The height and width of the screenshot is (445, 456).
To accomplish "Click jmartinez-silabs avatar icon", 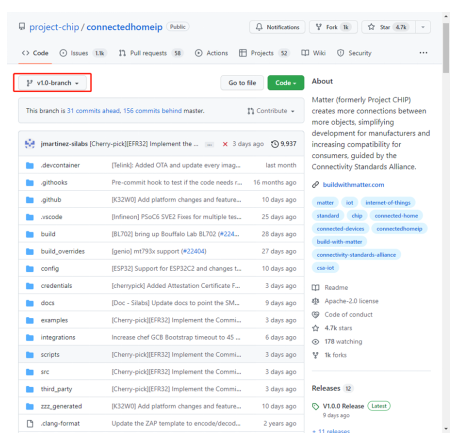I will (30, 144).
